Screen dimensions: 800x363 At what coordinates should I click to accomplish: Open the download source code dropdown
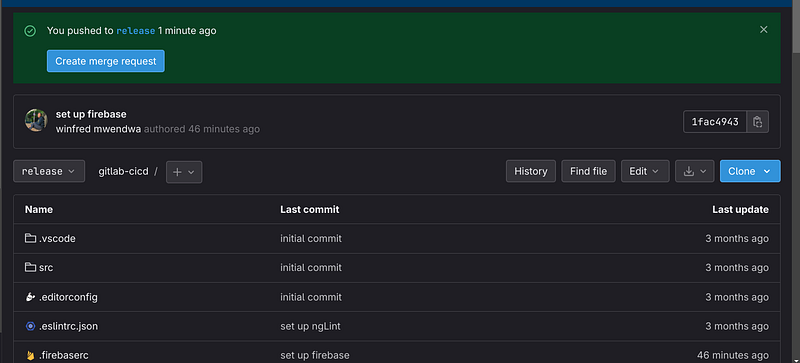[x=694, y=171]
